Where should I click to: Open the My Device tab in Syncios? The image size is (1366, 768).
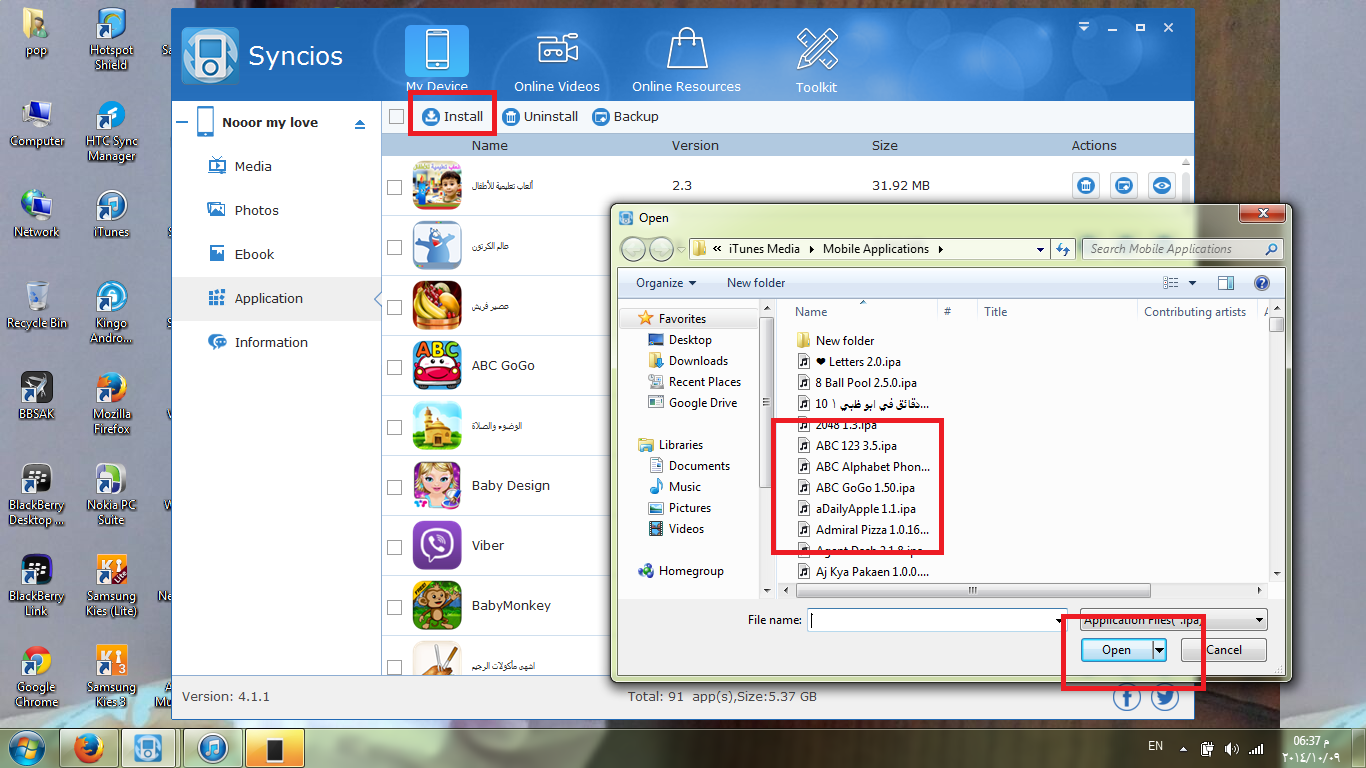(x=437, y=60)
